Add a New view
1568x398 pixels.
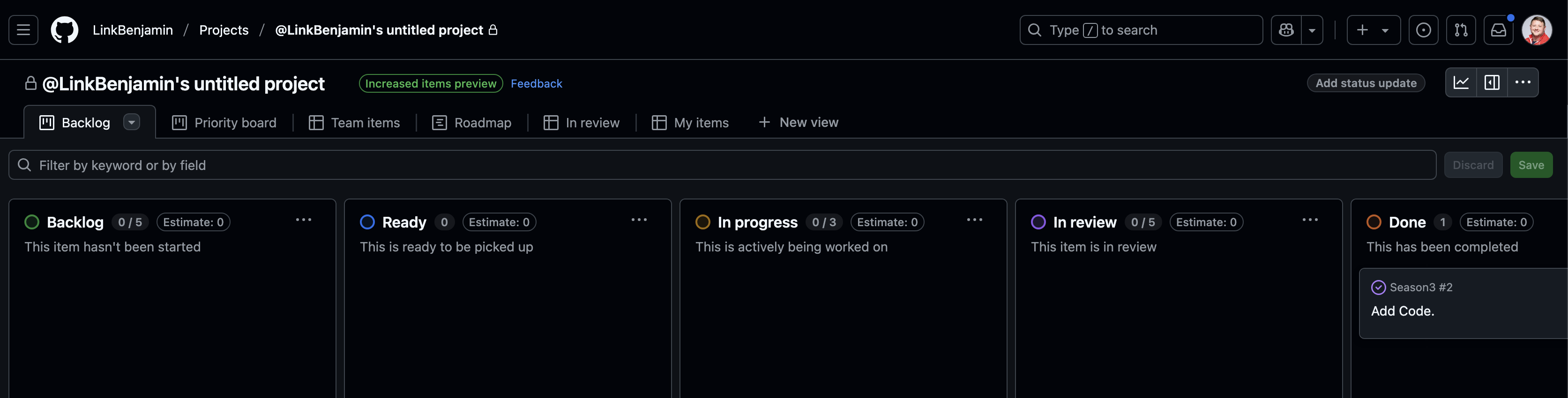point(798,122)
